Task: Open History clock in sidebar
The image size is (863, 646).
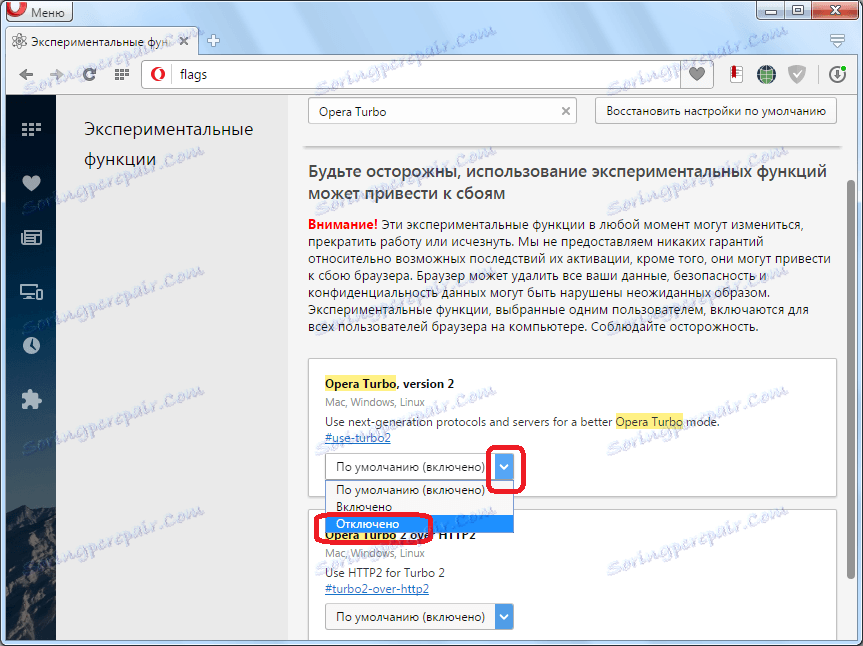Action: coord(31,346)
